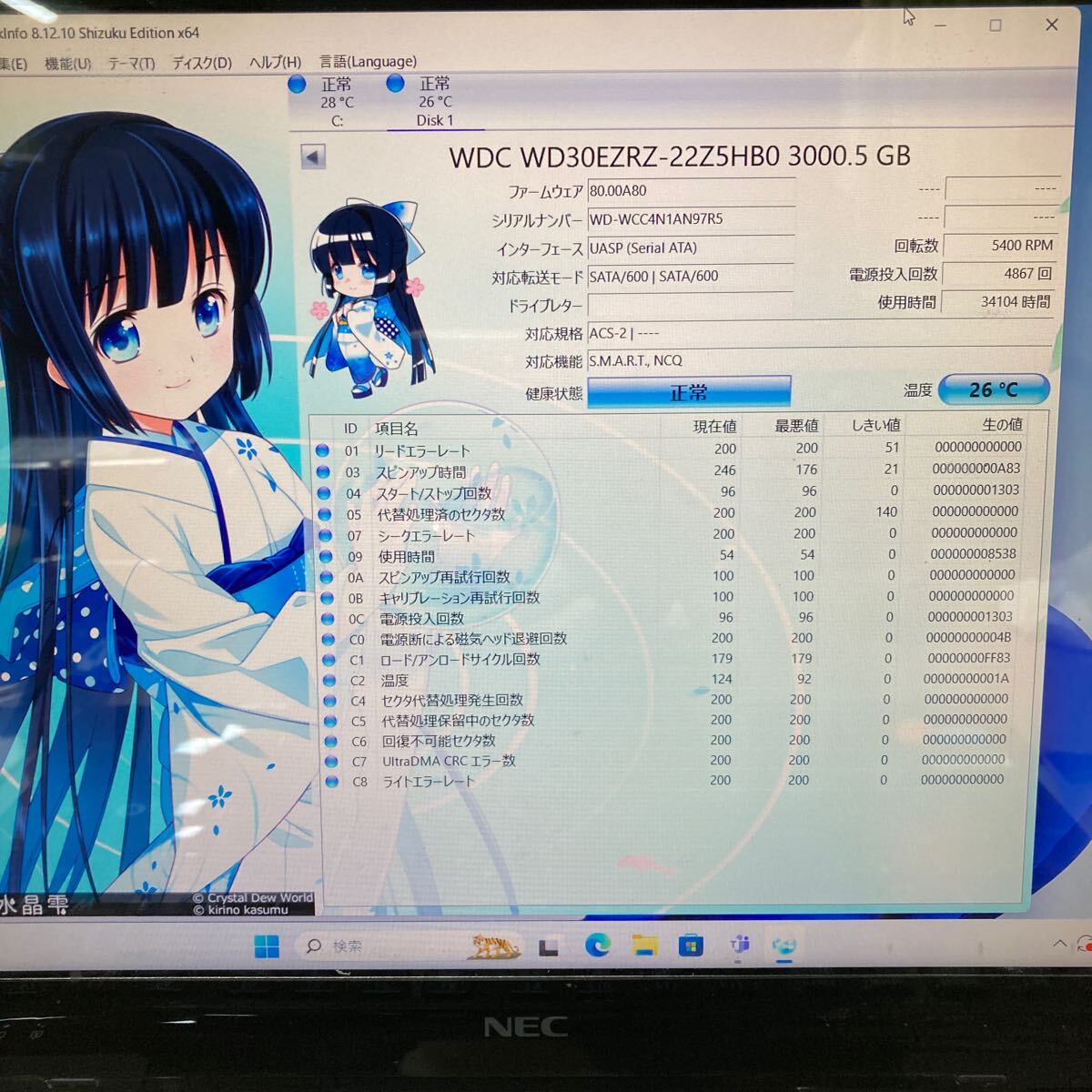
Task: Open File Explorer from taskbar
Action: [644, 946]
